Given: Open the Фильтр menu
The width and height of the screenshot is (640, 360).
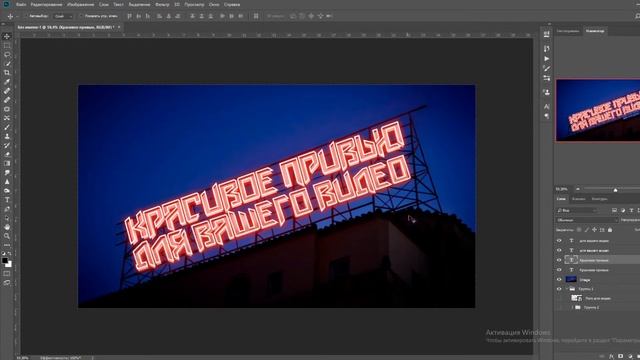Looking at the screenshot, I should click(162, 4).
